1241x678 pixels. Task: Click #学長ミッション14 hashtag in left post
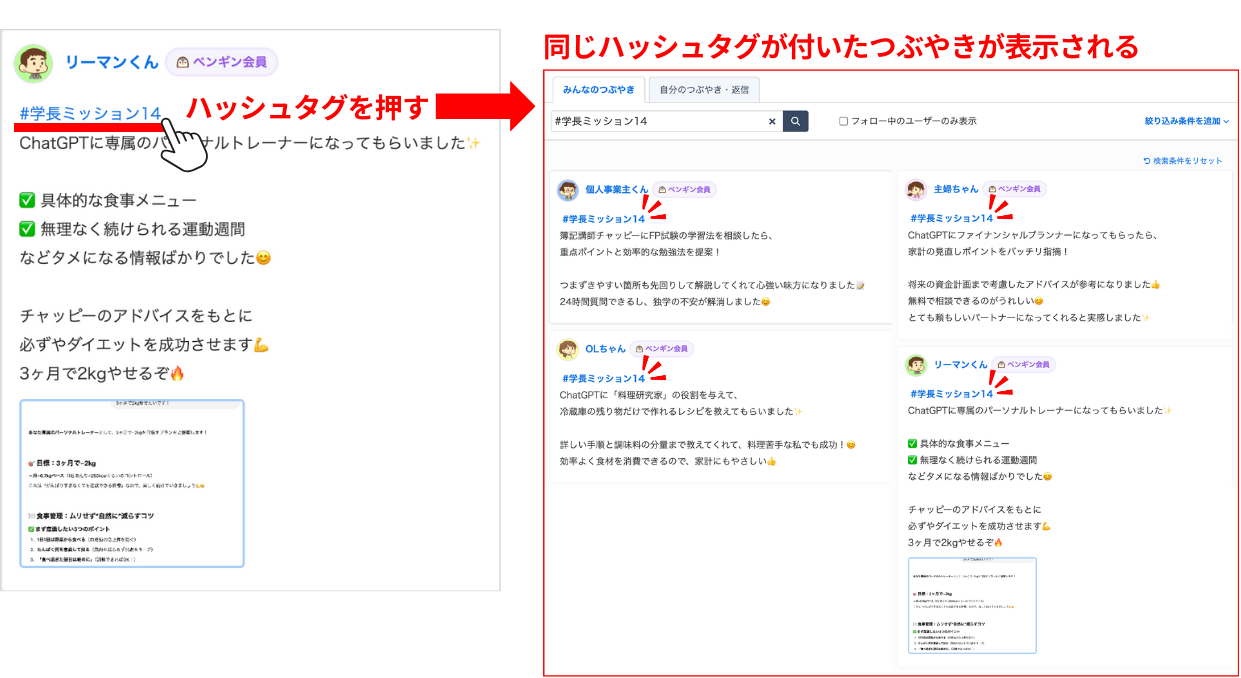coord(90,113)
